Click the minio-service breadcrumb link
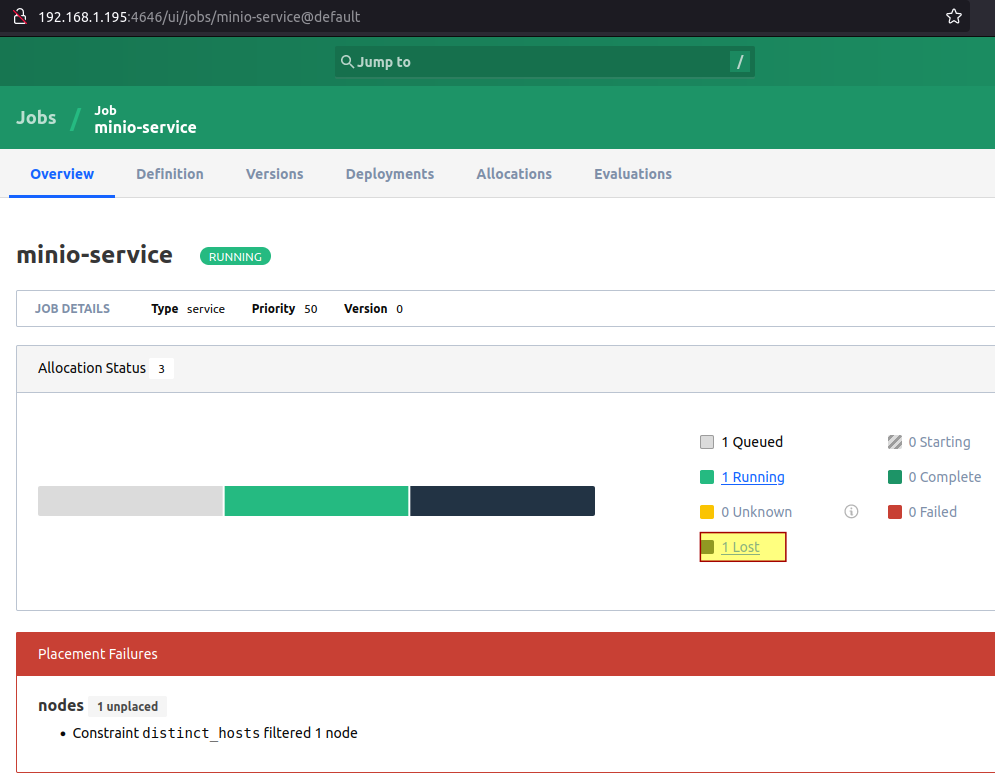The height and width of the screenshot is (783, 995). [145, 119]
